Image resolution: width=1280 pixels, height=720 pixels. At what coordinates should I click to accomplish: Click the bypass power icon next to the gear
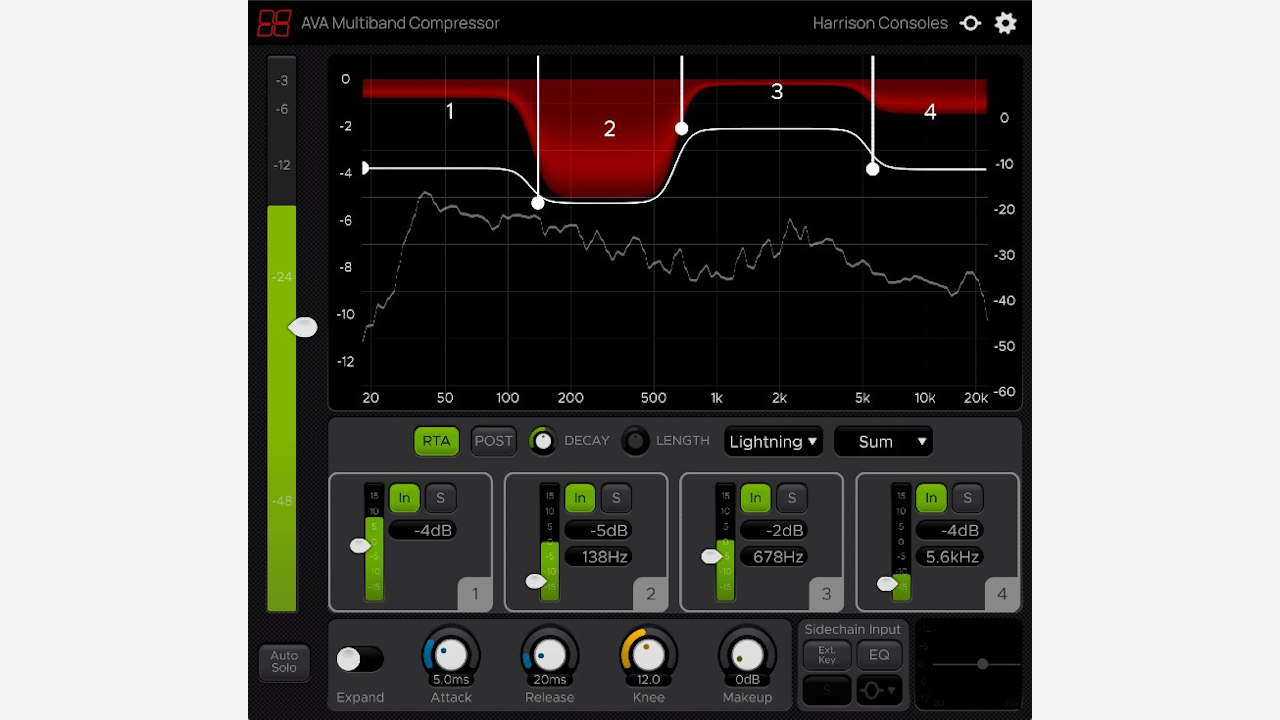coord(969,22)
